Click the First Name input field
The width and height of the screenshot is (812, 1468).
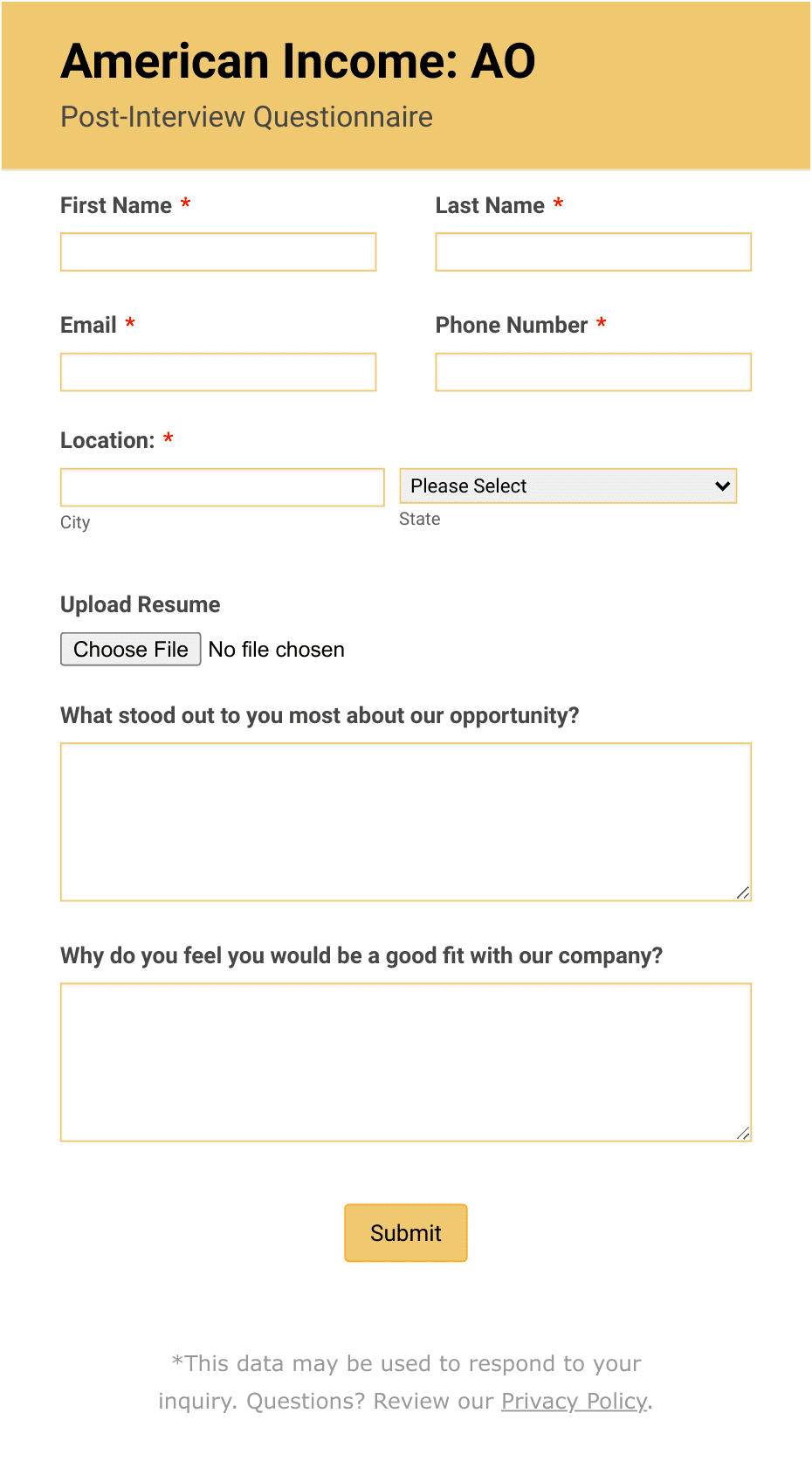coord(218,252)
